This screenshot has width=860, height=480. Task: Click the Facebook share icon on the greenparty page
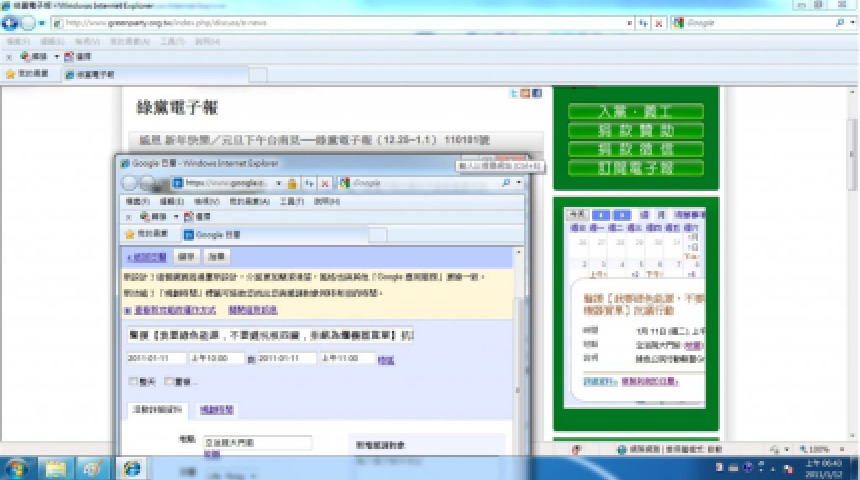click(x=537, y=93)
